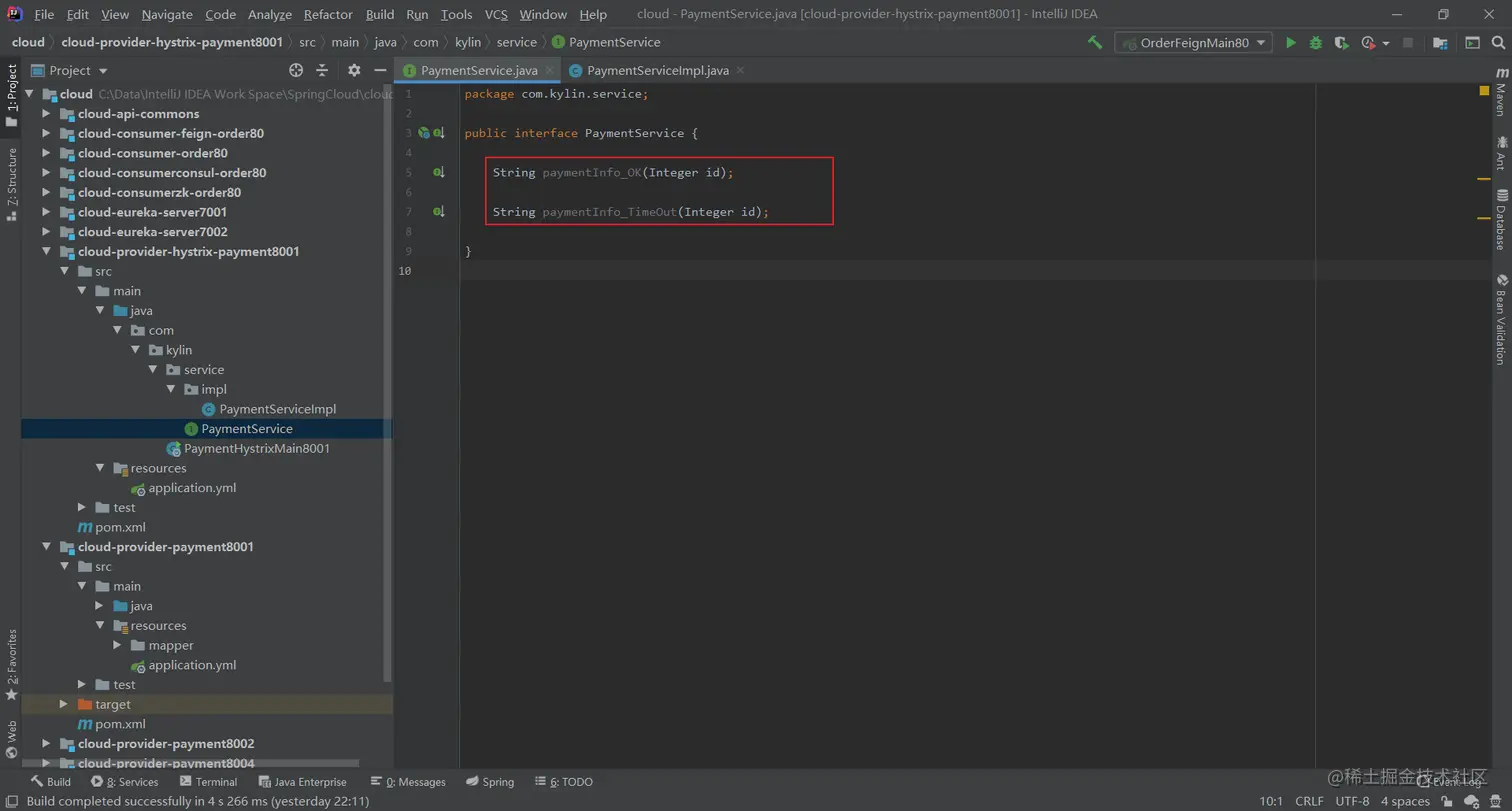This screenshot has height=811, width=1512.
Task: Click the kylin breadcrumb in navigation bar
Action: click(x=467, y=42)
